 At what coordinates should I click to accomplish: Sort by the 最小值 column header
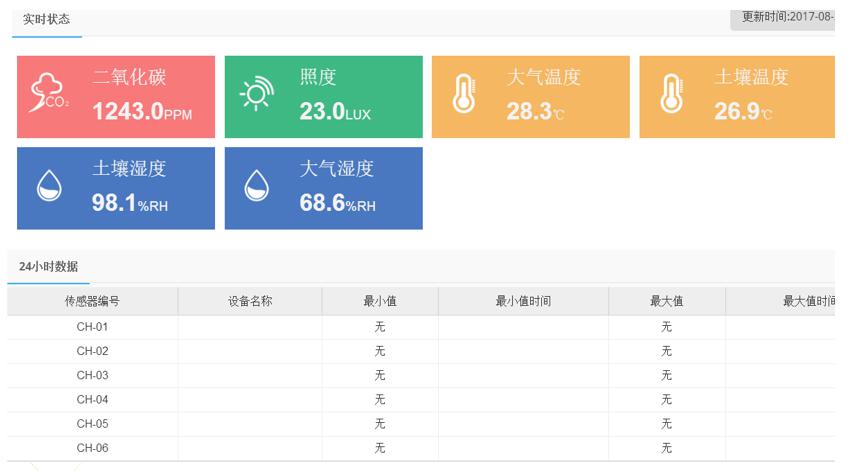(379, 301)
